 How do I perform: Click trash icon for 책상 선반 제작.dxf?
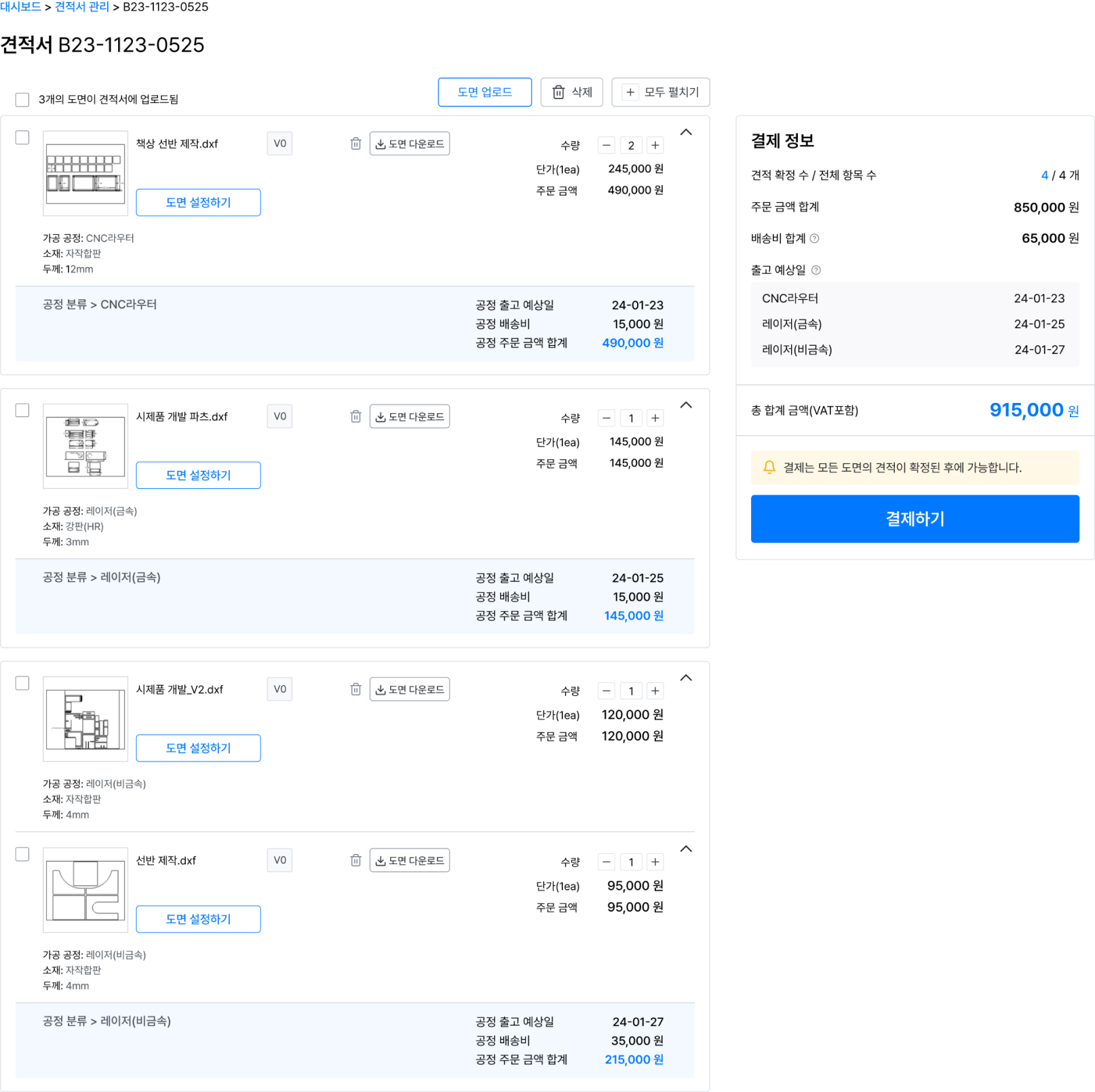(356, 144)
